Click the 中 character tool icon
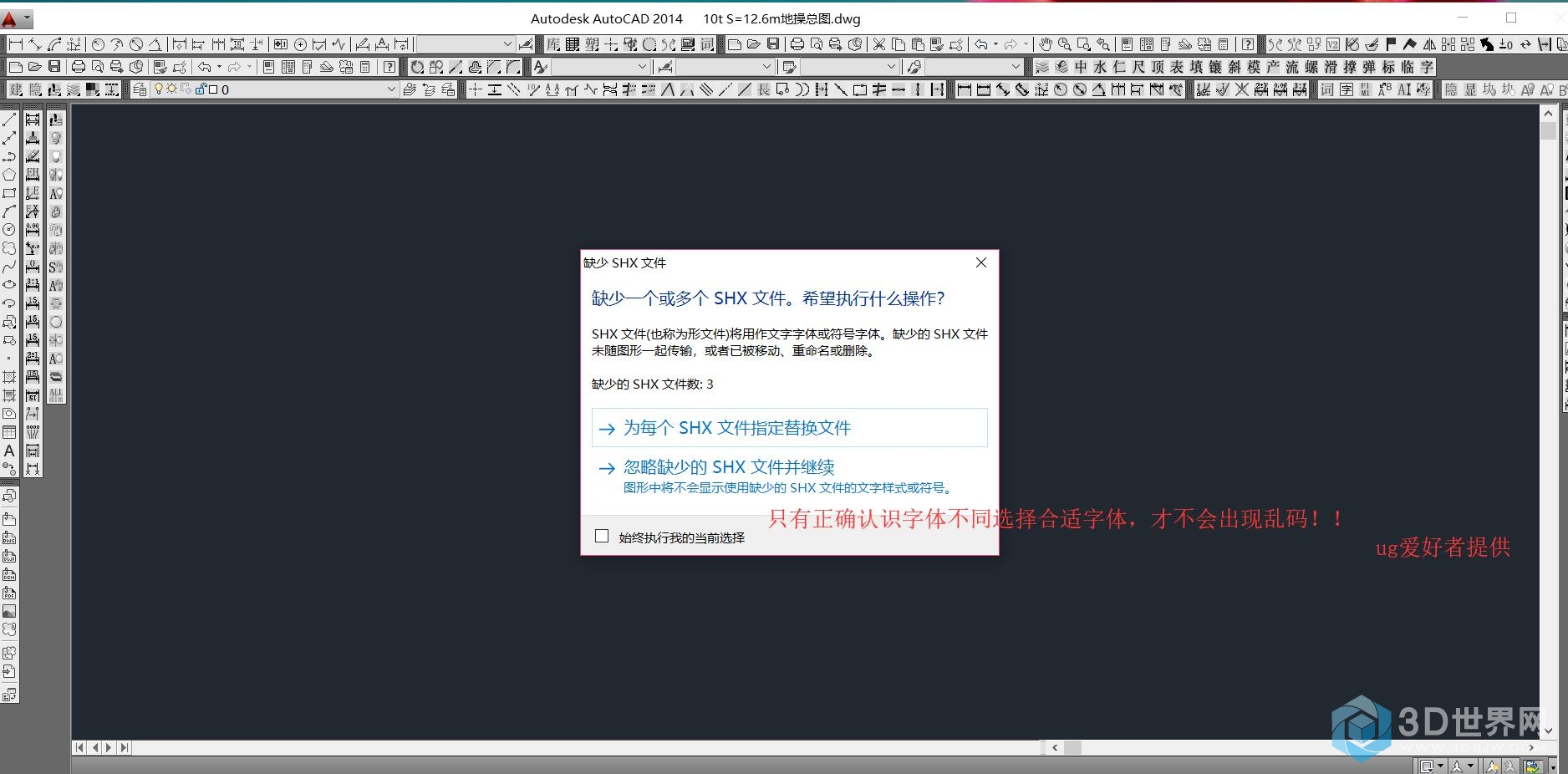 tap(1081, 67)
